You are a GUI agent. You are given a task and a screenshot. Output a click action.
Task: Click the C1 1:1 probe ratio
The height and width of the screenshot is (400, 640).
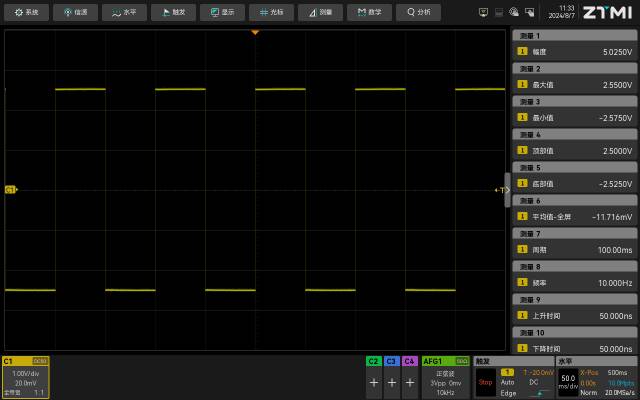[39, 393]
